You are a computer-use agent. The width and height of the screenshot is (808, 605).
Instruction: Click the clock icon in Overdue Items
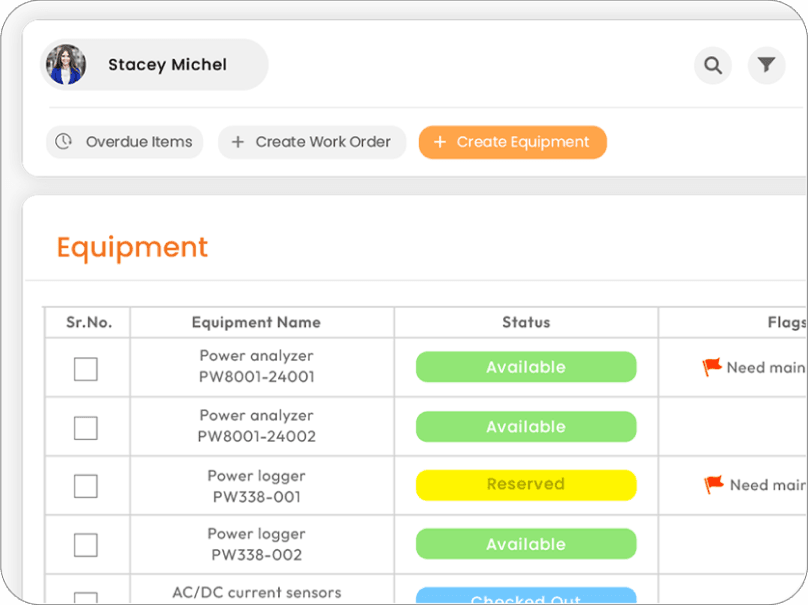coord(63,141)
